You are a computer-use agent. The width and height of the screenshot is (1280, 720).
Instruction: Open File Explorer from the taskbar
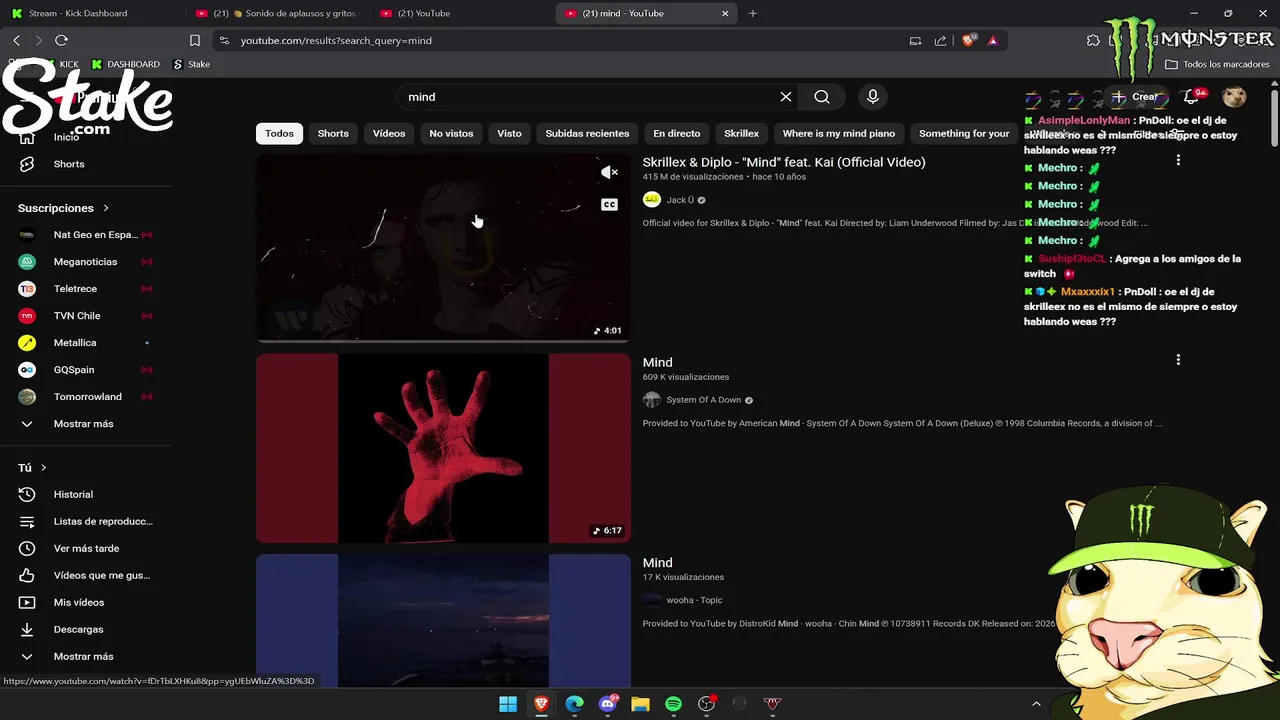(640, 704)
